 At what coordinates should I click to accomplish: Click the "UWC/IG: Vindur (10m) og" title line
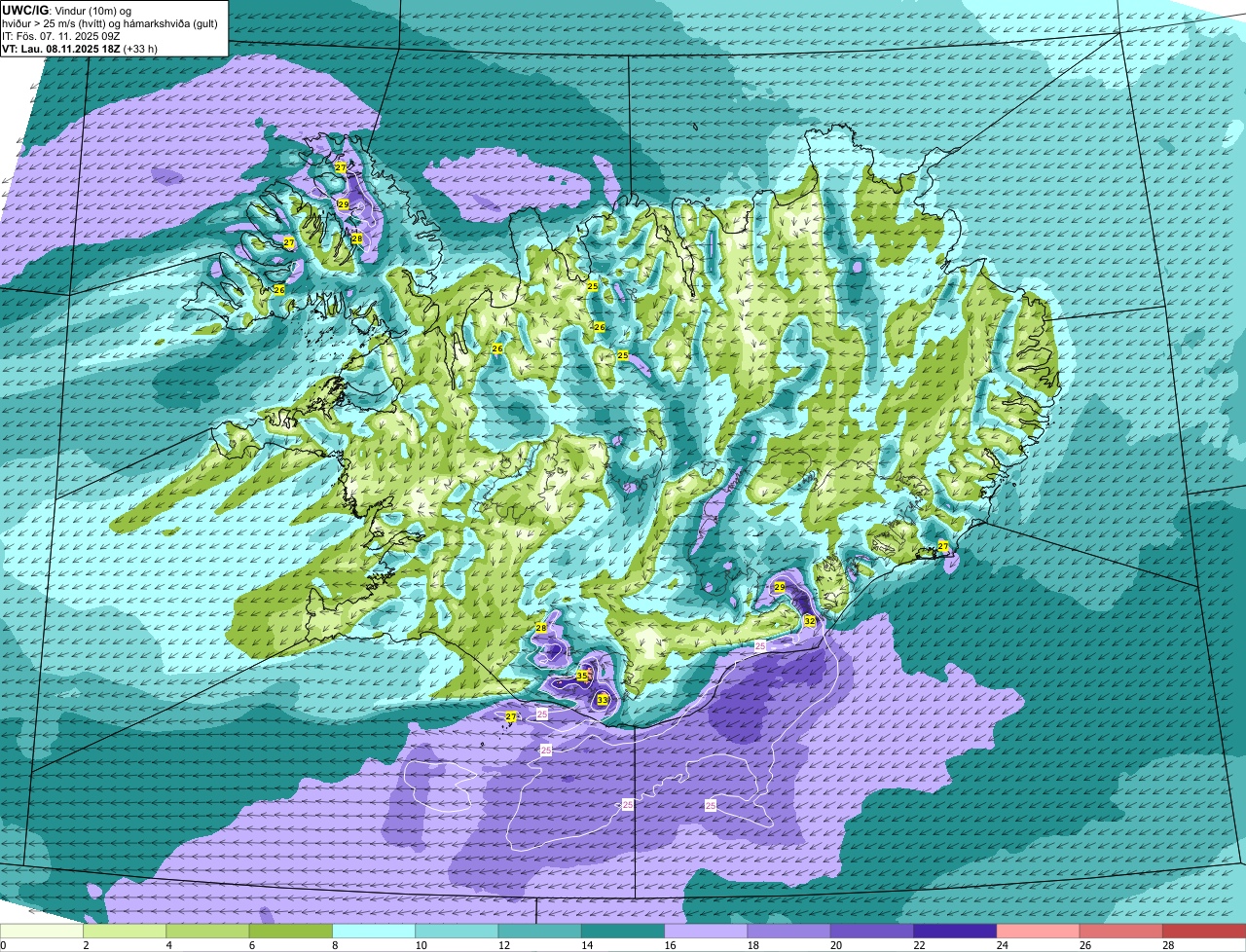click(66, 10)
